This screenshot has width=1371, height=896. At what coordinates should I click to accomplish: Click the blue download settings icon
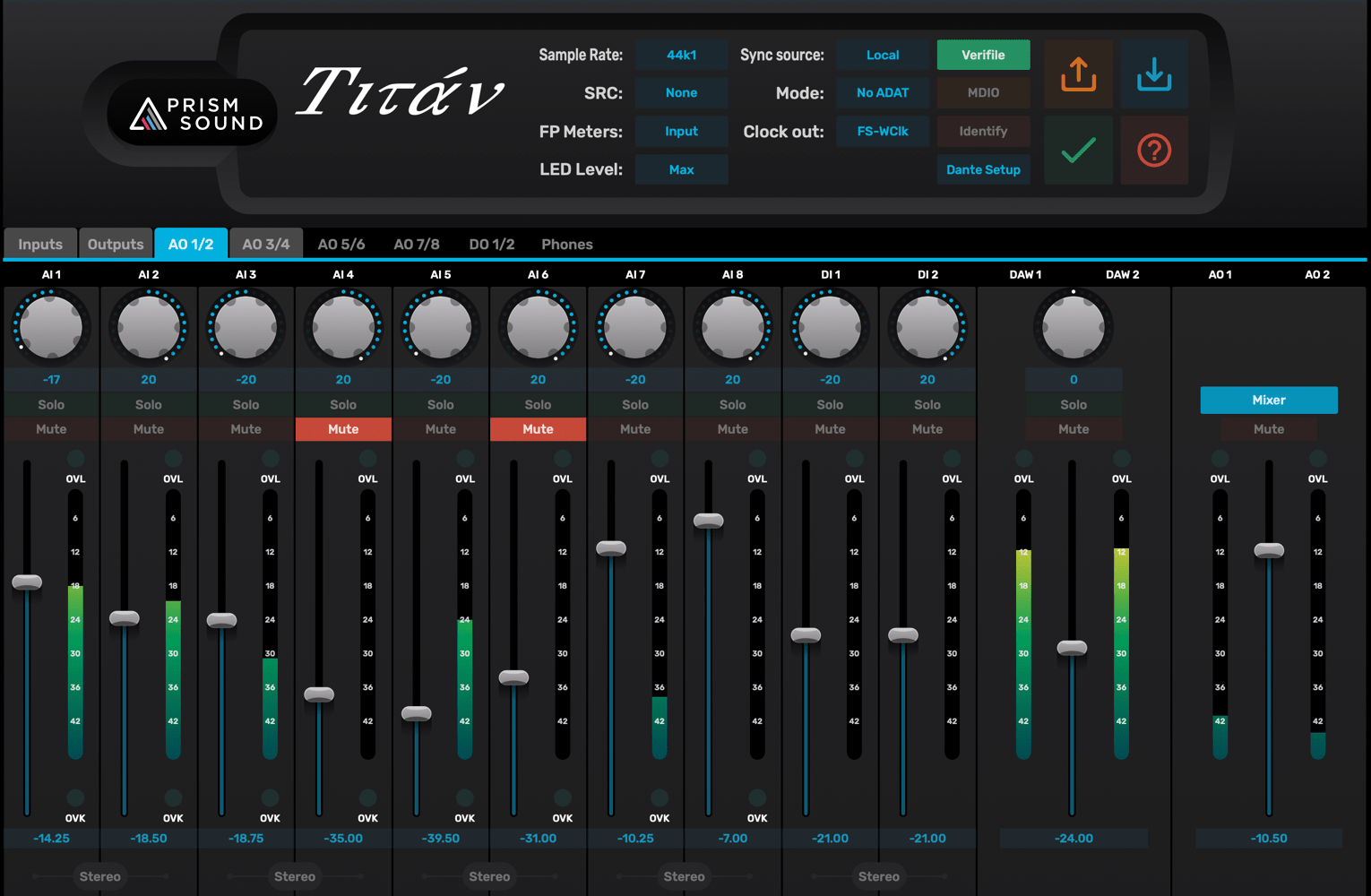[x=1154, y=74]
